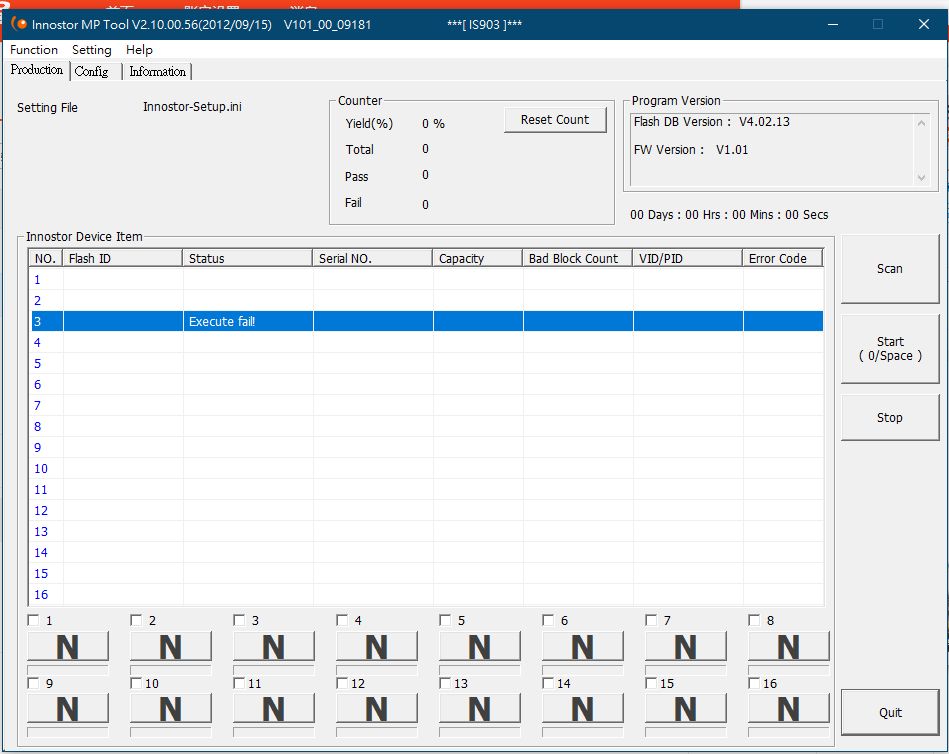Viewport: 949px width, 754px height.
Task: Enable checkbox for port 2
Action: 136,620
